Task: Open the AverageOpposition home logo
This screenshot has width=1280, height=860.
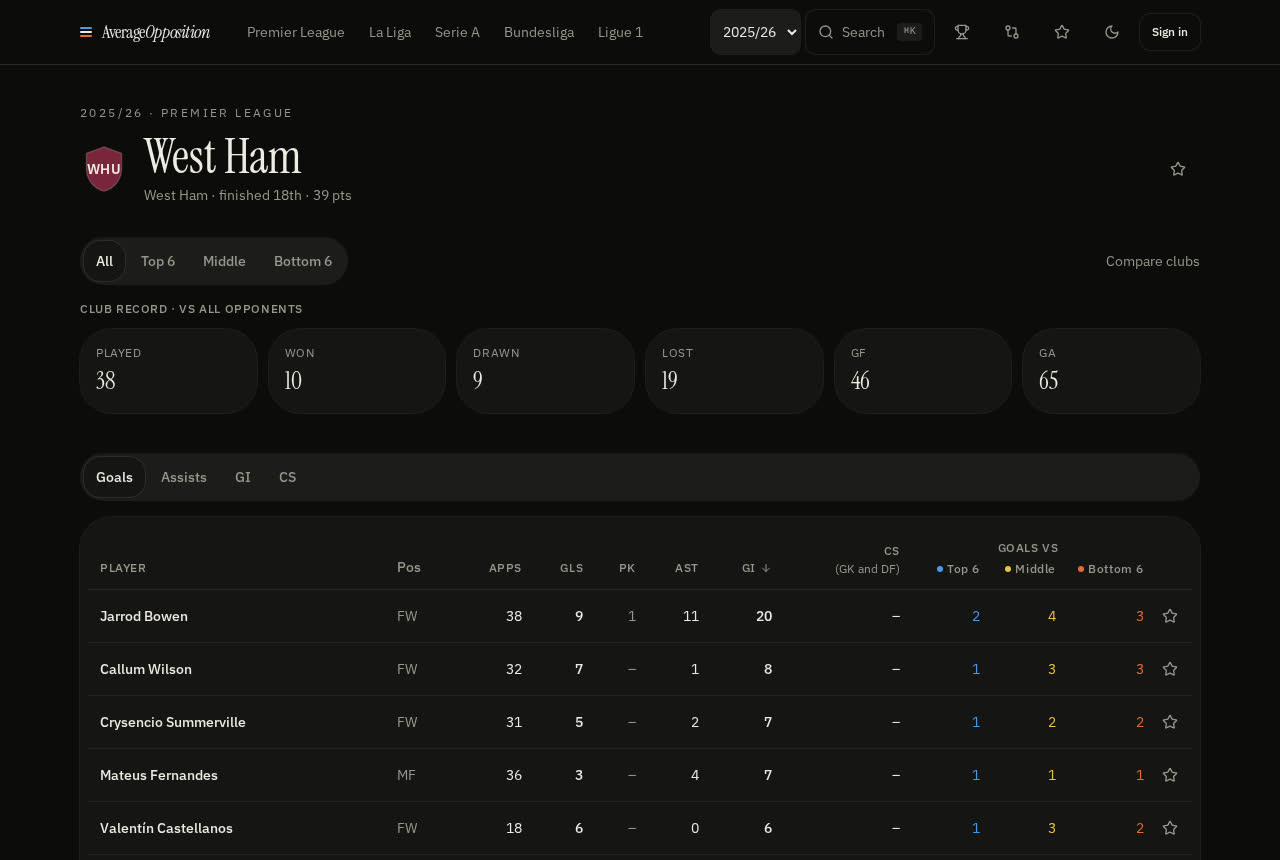Action: coord(145,32)
